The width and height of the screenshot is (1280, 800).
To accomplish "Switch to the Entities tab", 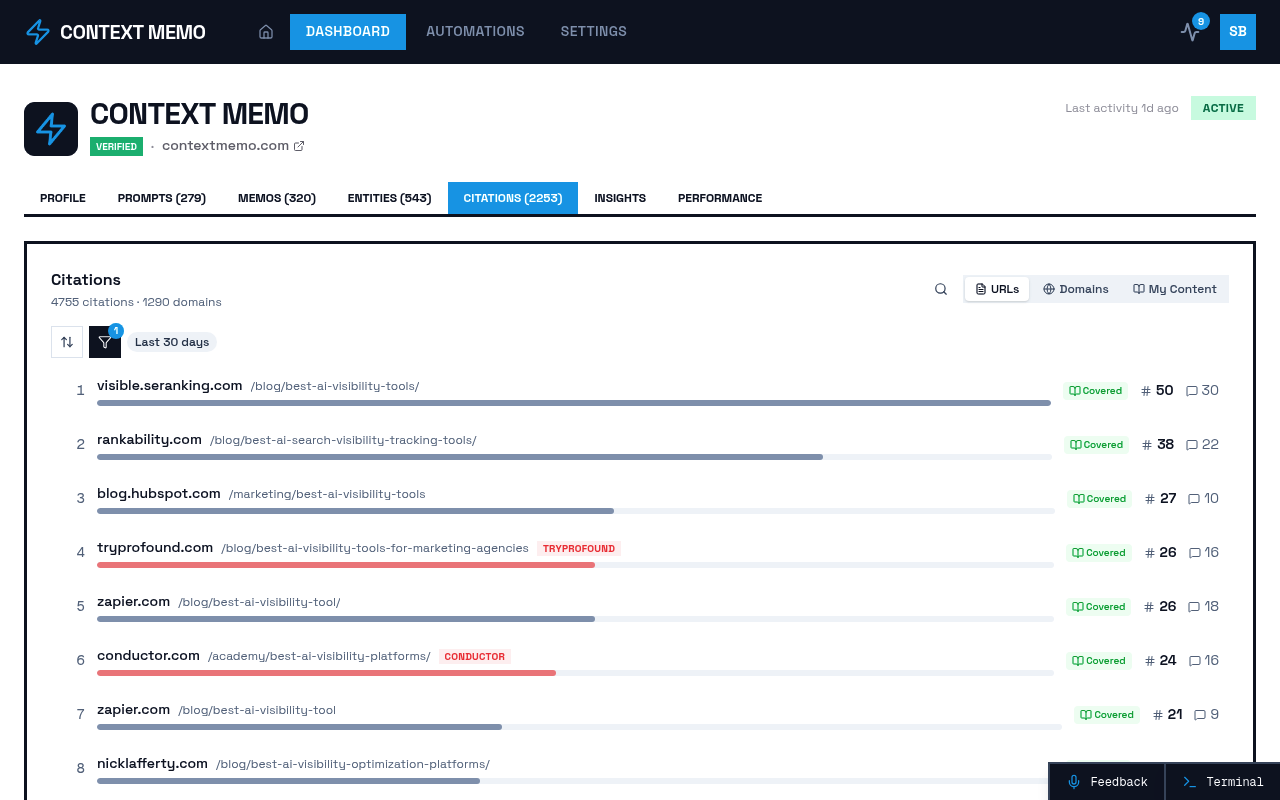I will tap(389, 197).
